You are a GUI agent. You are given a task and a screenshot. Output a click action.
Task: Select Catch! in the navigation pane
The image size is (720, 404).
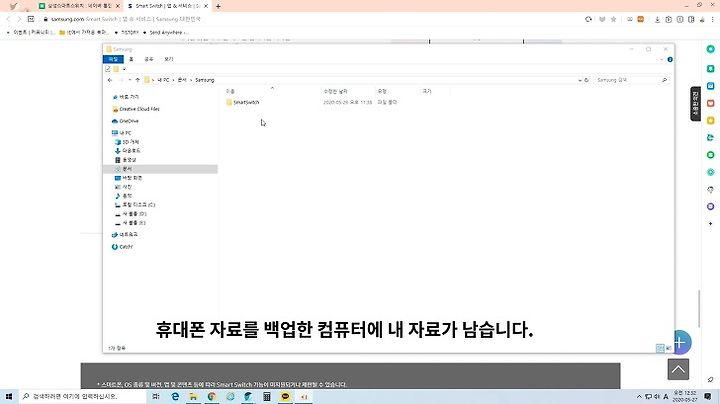point(123,247)
